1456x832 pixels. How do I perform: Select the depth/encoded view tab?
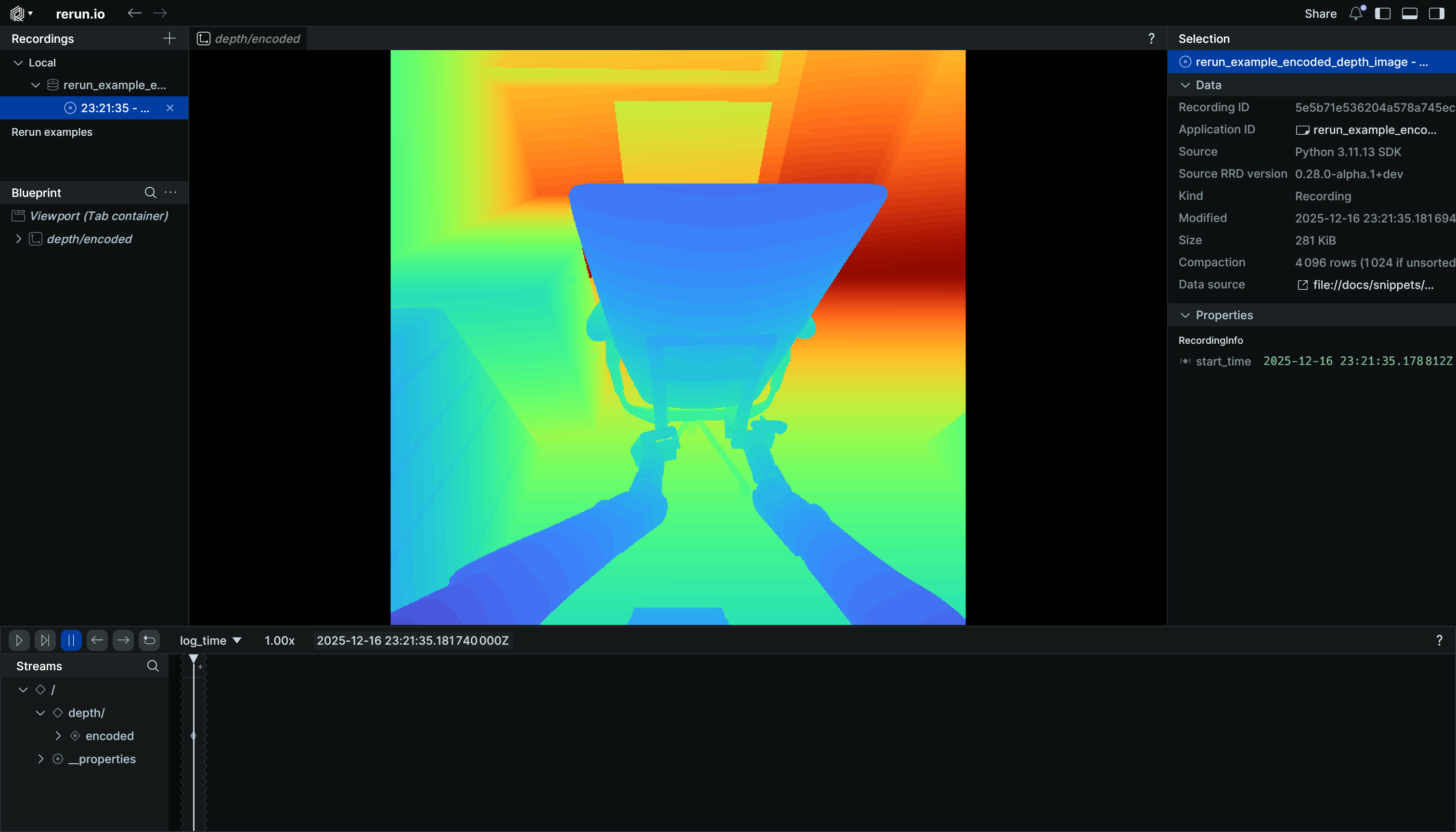(x=249, y=39)
